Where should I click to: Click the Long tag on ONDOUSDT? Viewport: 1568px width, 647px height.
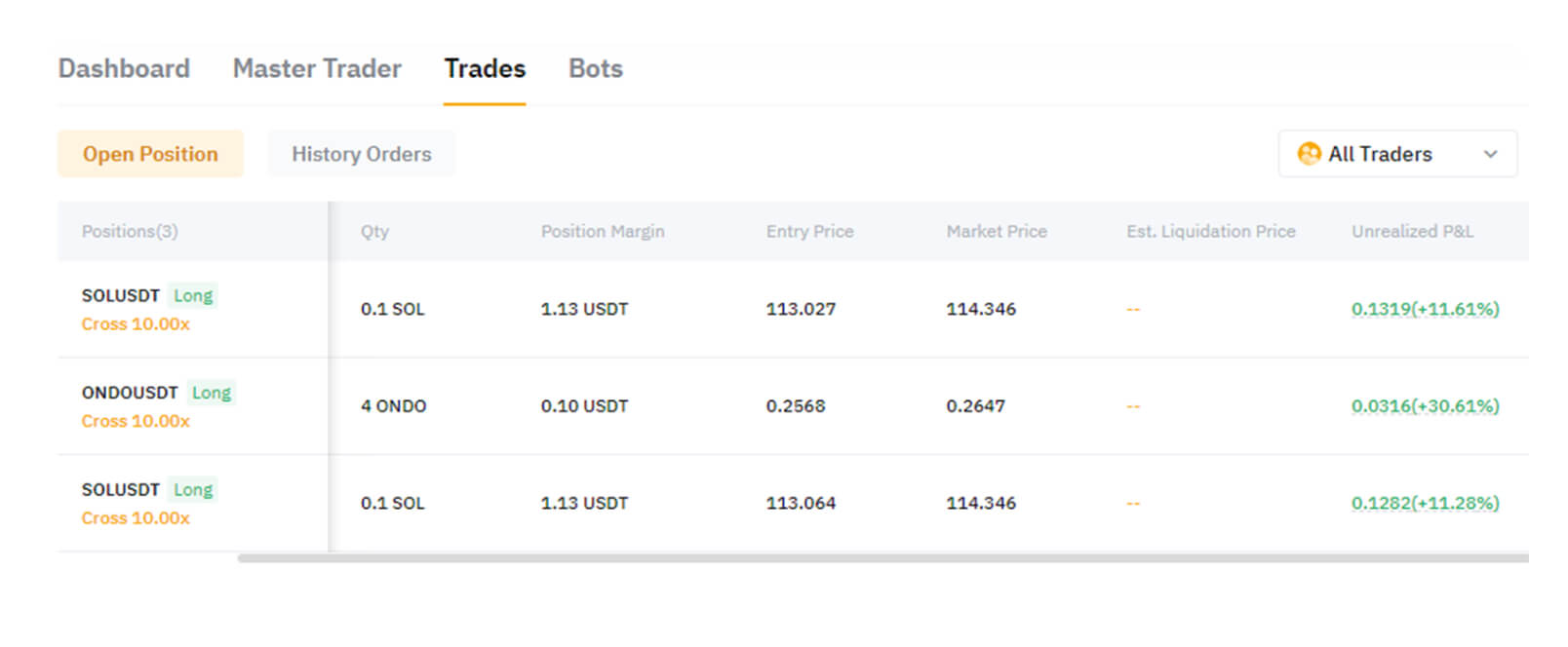[212, 393]
